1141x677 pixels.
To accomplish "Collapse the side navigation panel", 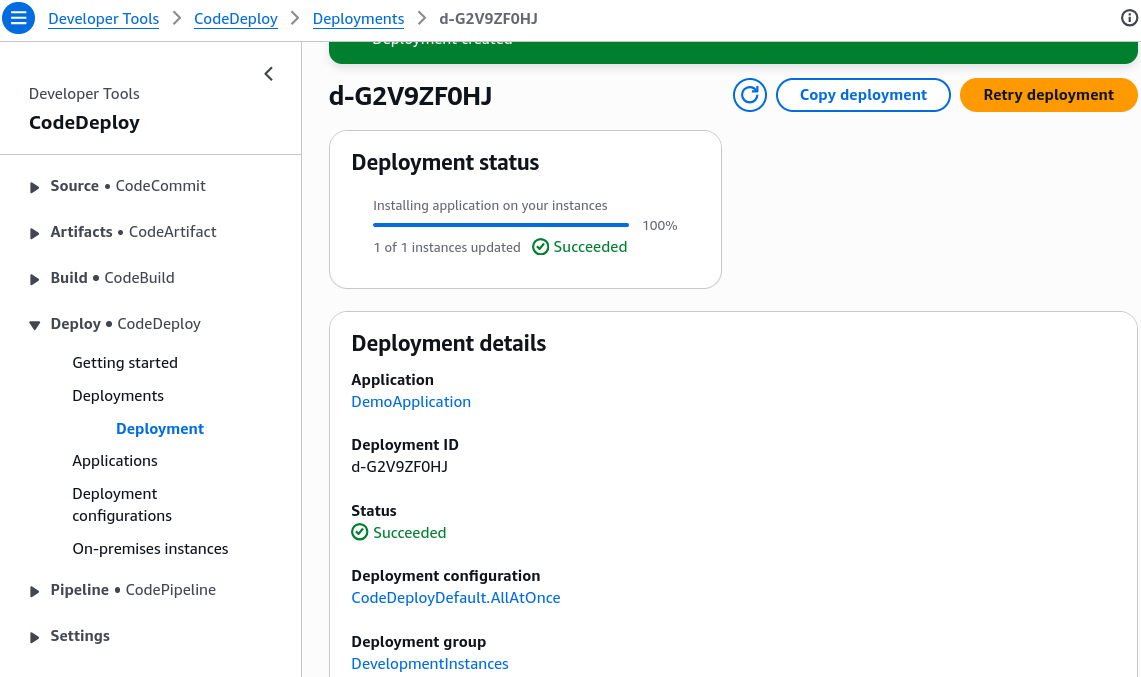I will 269,74.
